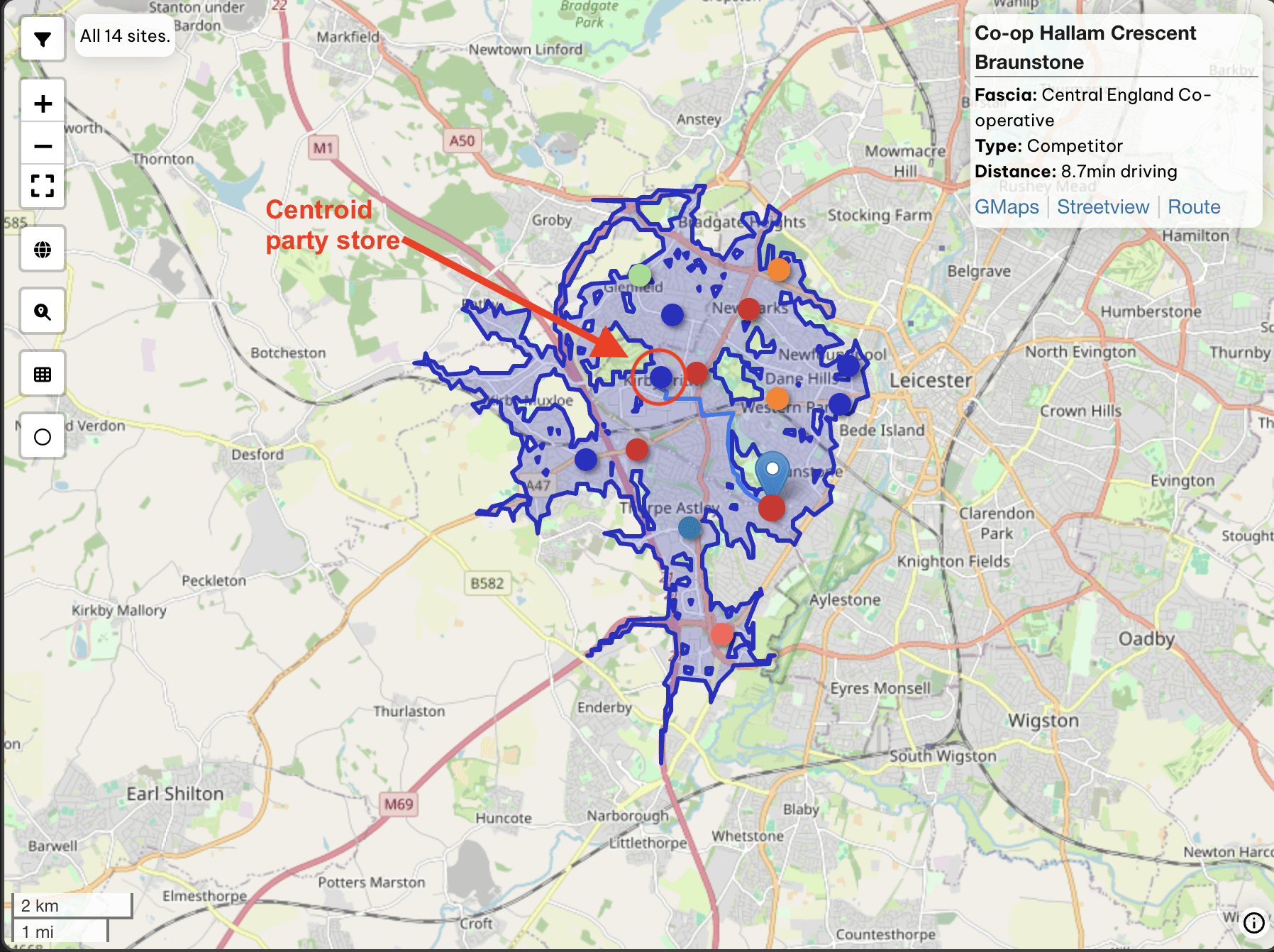Click the circled blue centroid store marker

pos(661,377)
